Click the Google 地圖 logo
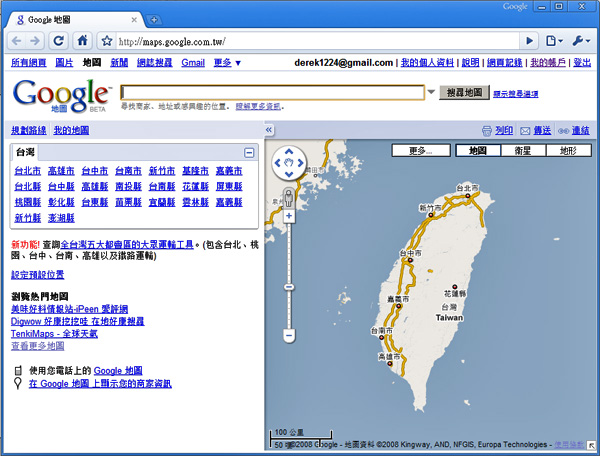The image size is (600, 456). click(61, 96)
